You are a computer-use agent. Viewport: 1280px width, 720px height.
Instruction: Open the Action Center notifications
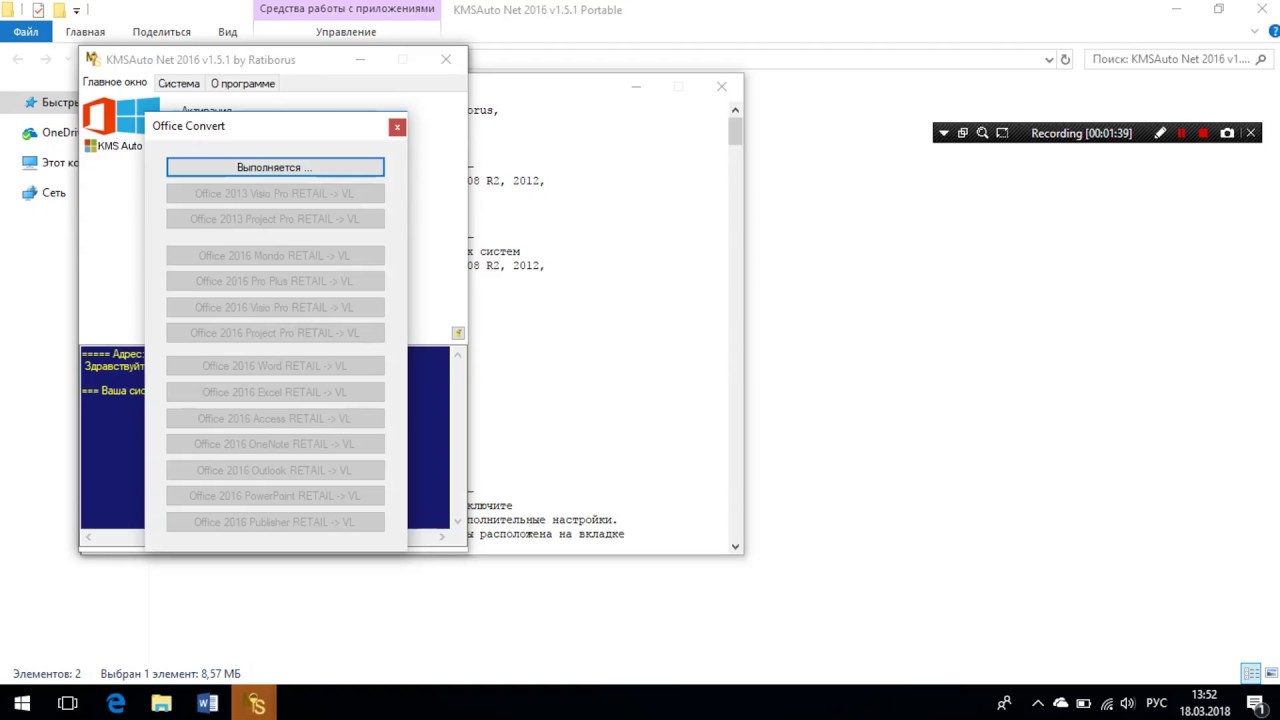1255,704
